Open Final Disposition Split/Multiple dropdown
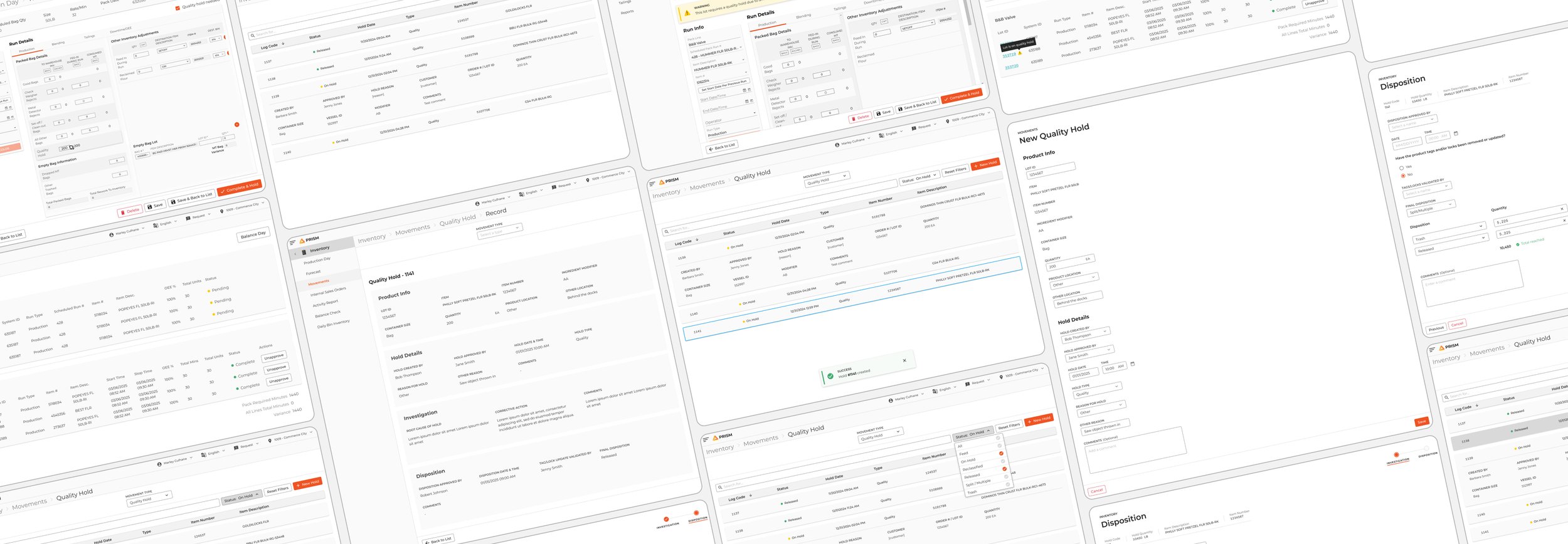This screenshot has height=544, width=1568. click(1431, 208)
